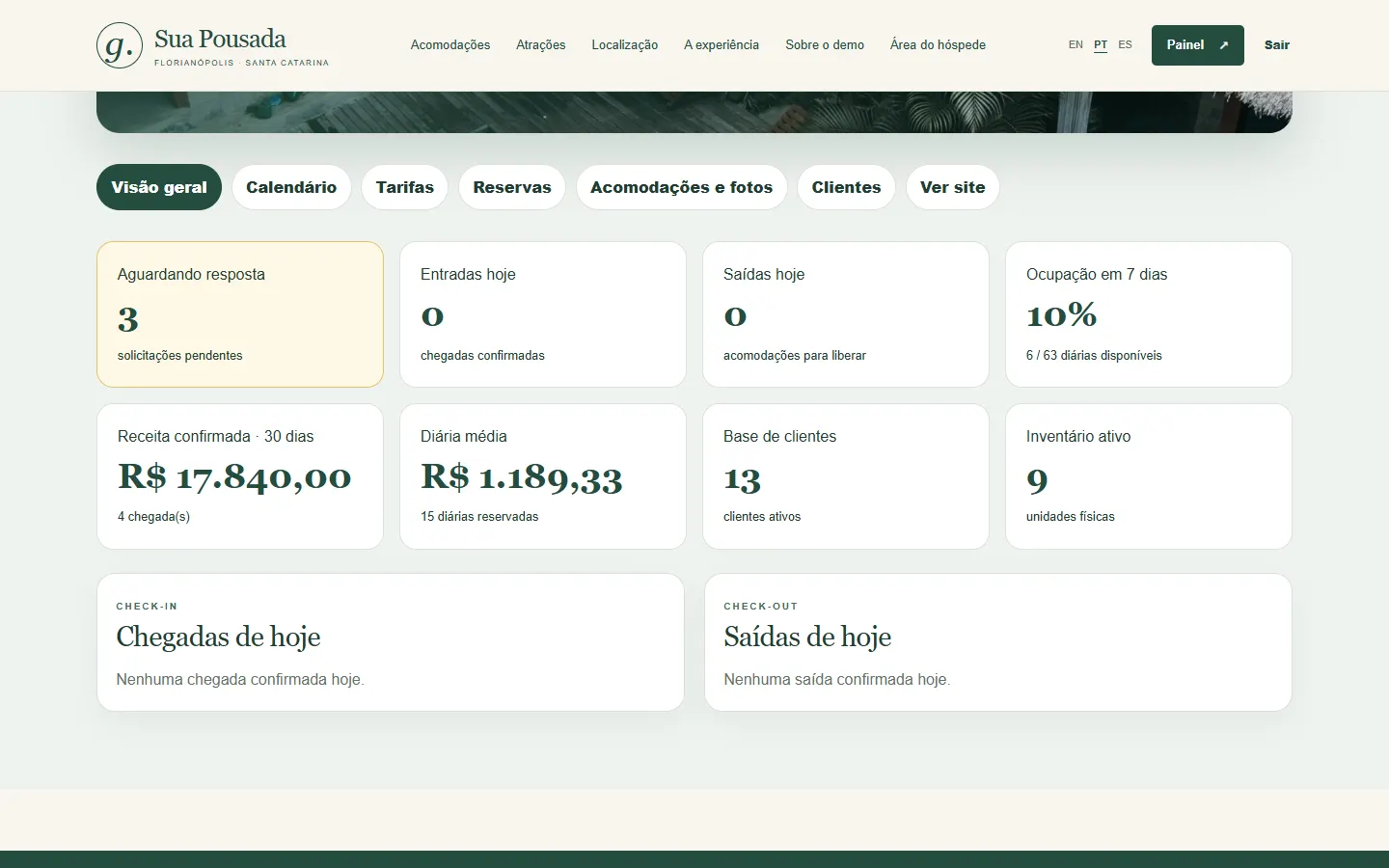Image resolution: width=1389 pixels, height=868 pixels.
Task: Click "Nenhuma saída confirmada hoje." text
Action: [837, 680]
